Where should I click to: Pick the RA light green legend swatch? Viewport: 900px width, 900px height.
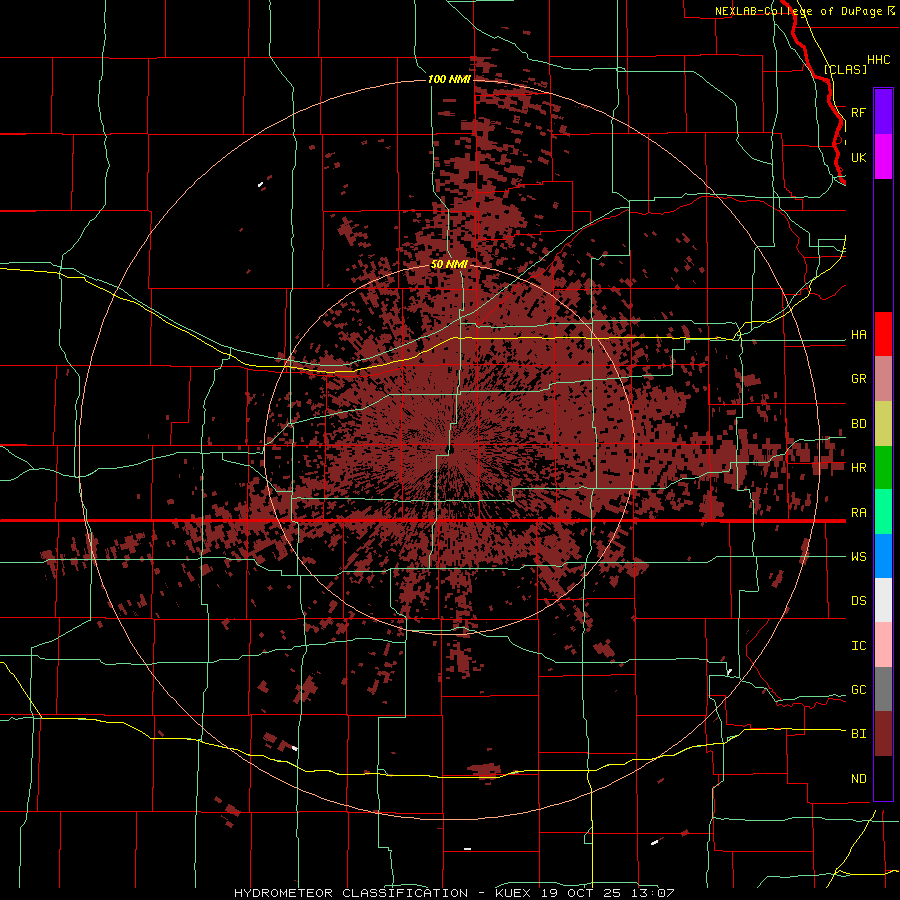pos(883,512)
